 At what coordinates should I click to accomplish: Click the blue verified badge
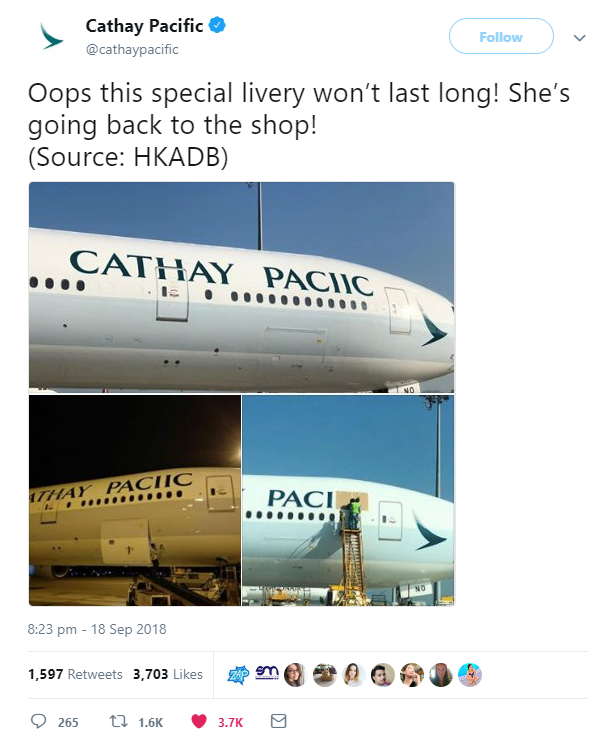coord(216,25)
